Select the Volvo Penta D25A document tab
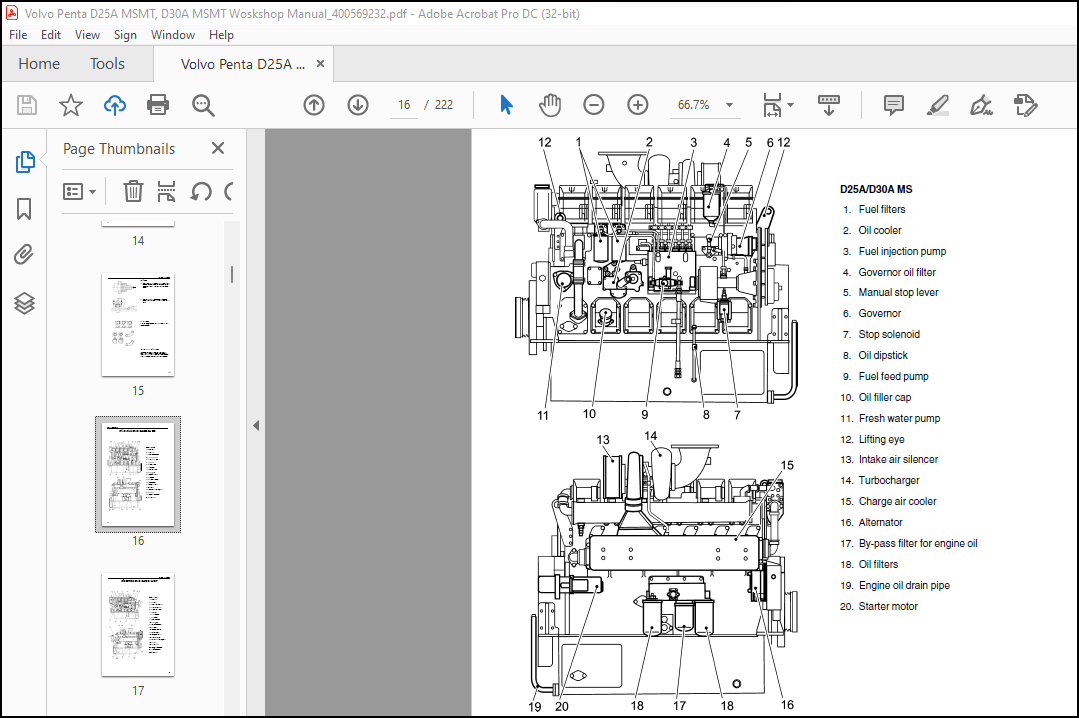The image size is (1079, 718). click(x=242, y=64)
